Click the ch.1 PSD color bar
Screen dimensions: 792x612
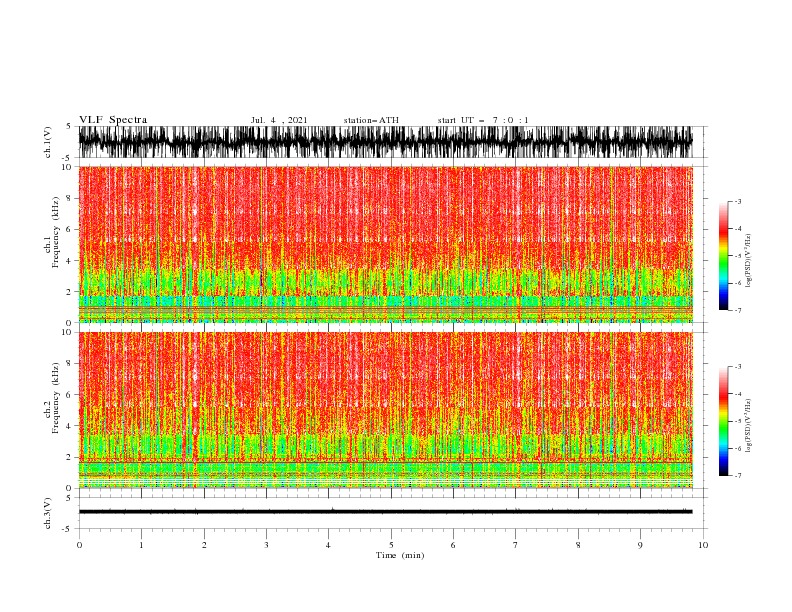tap(723, 256)
